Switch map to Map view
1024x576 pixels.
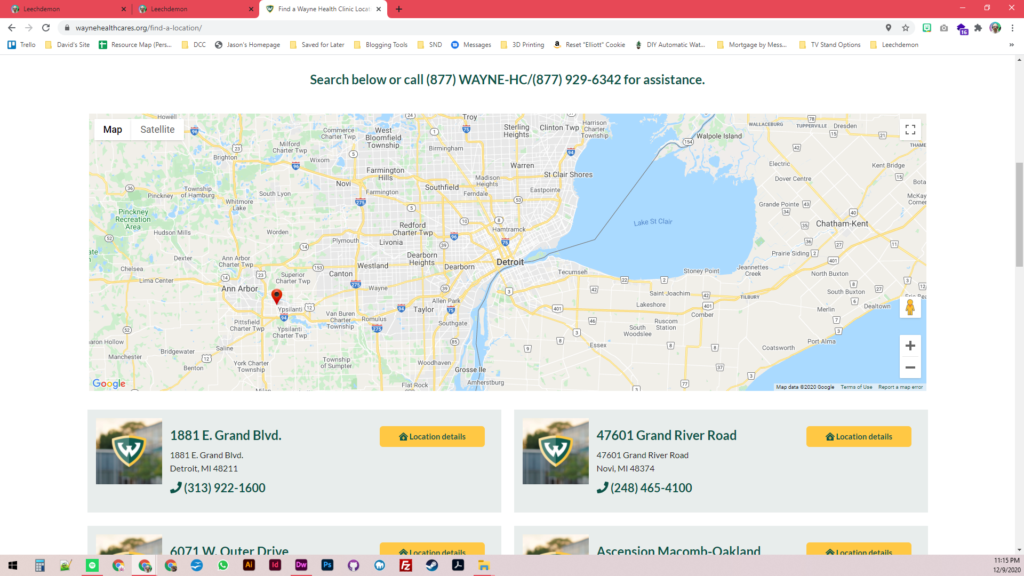pos(112,129)
